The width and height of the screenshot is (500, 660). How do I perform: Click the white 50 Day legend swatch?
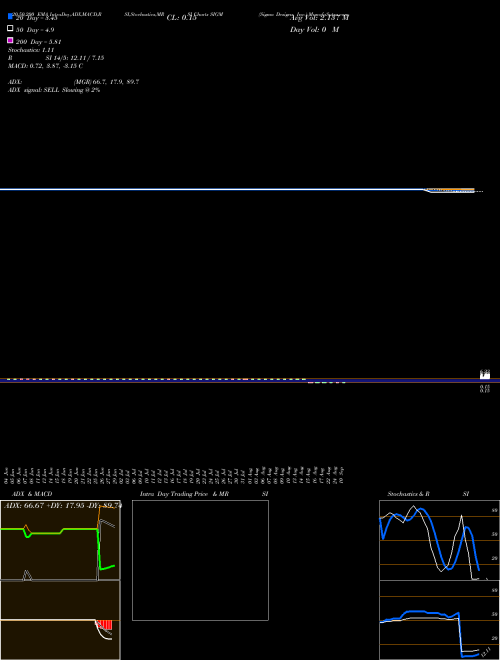[10, 28]
